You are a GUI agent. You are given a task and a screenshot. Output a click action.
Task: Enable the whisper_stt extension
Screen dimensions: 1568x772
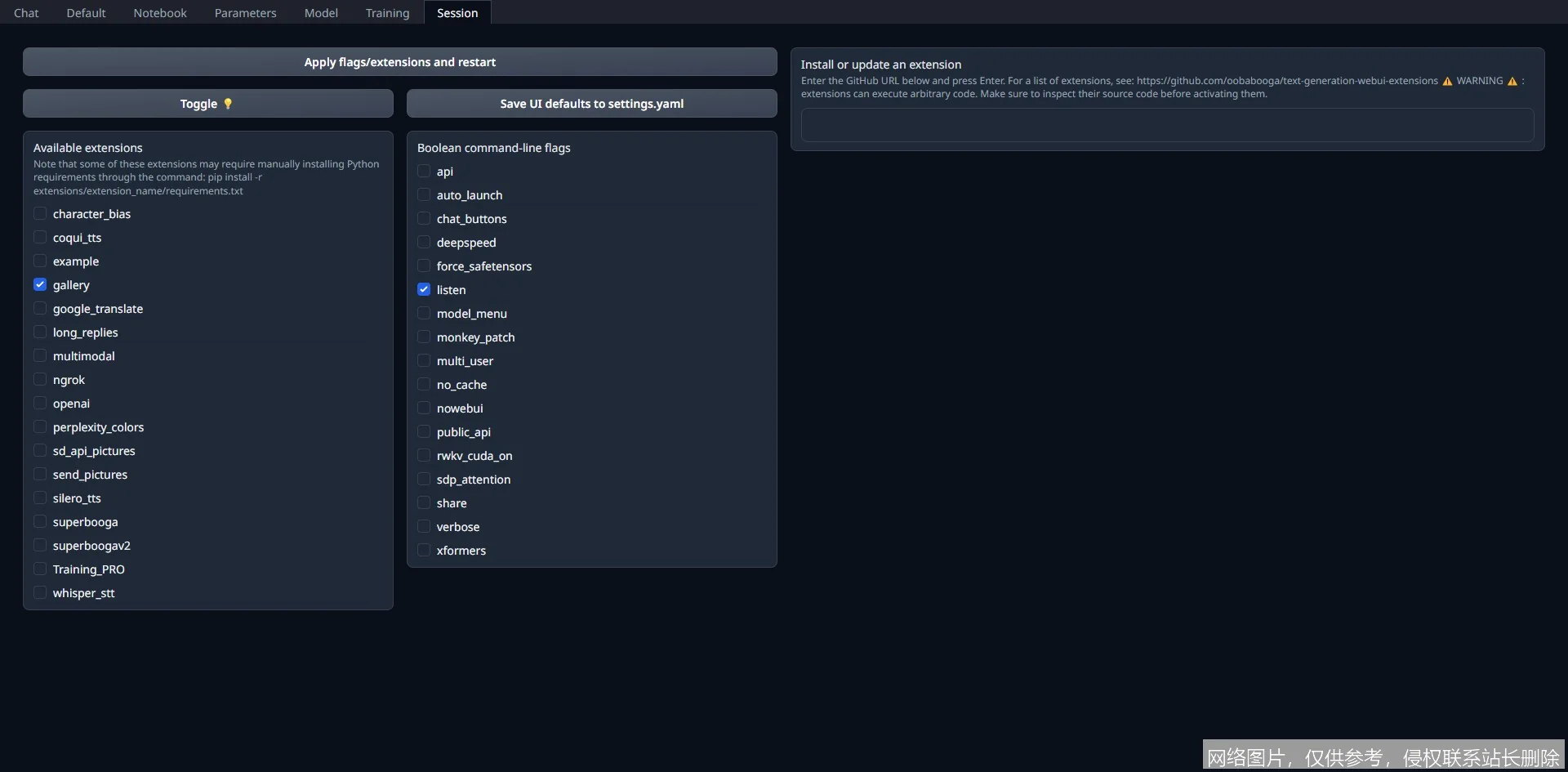(x=40, y=593)
